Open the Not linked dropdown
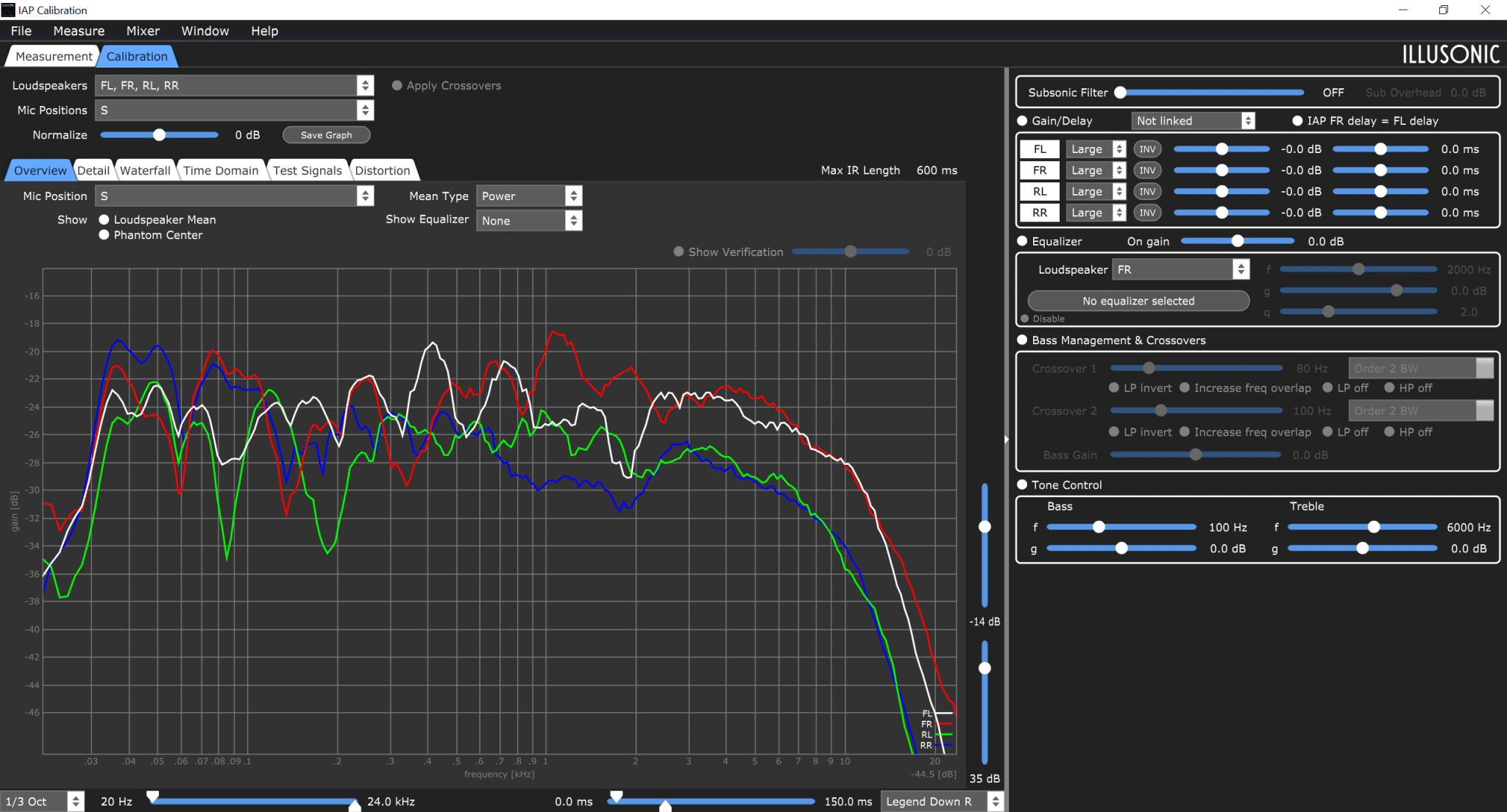The height and width of the screenshot is (812, 1507). click(1193, 121)
